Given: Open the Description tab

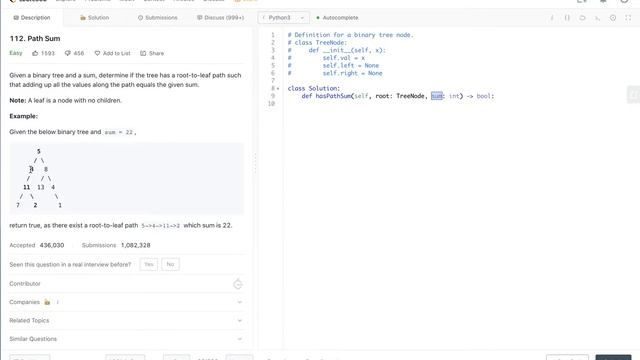Looking at the screenshot, I should click(x=32, y=18).
